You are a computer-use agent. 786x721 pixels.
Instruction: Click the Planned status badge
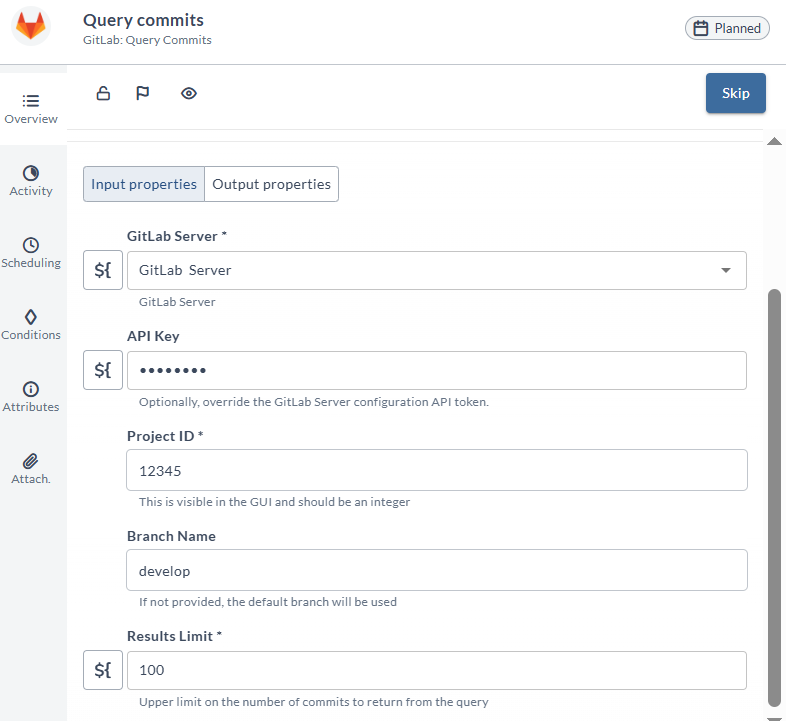[x=727, y=28]
